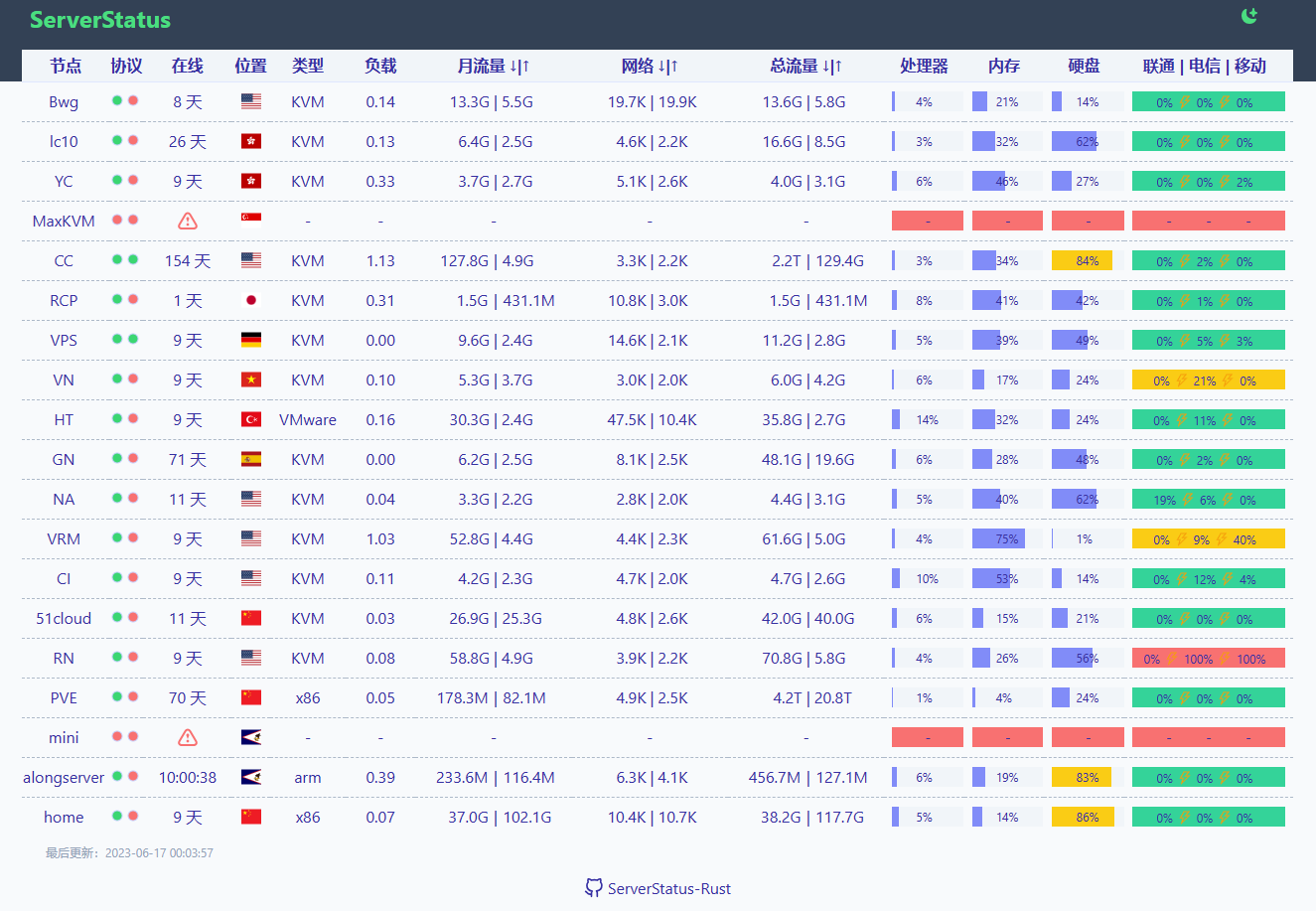Click the Germany flag on the VPS row

[250, 339]
